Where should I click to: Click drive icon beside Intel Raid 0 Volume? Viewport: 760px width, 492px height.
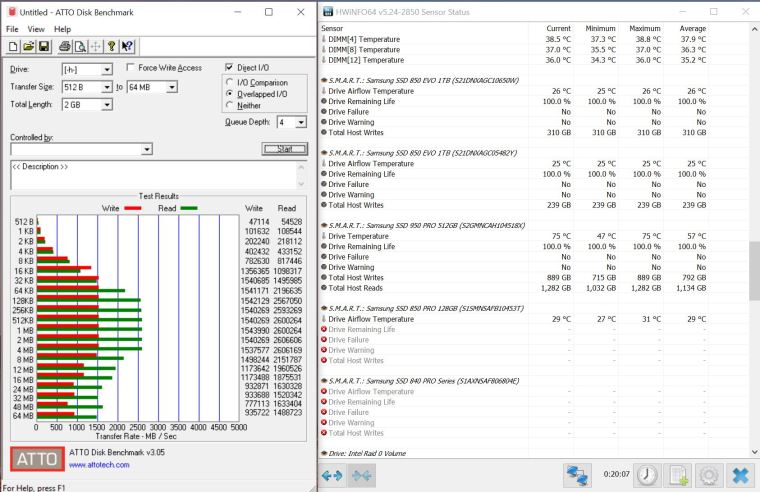[324, 453]
